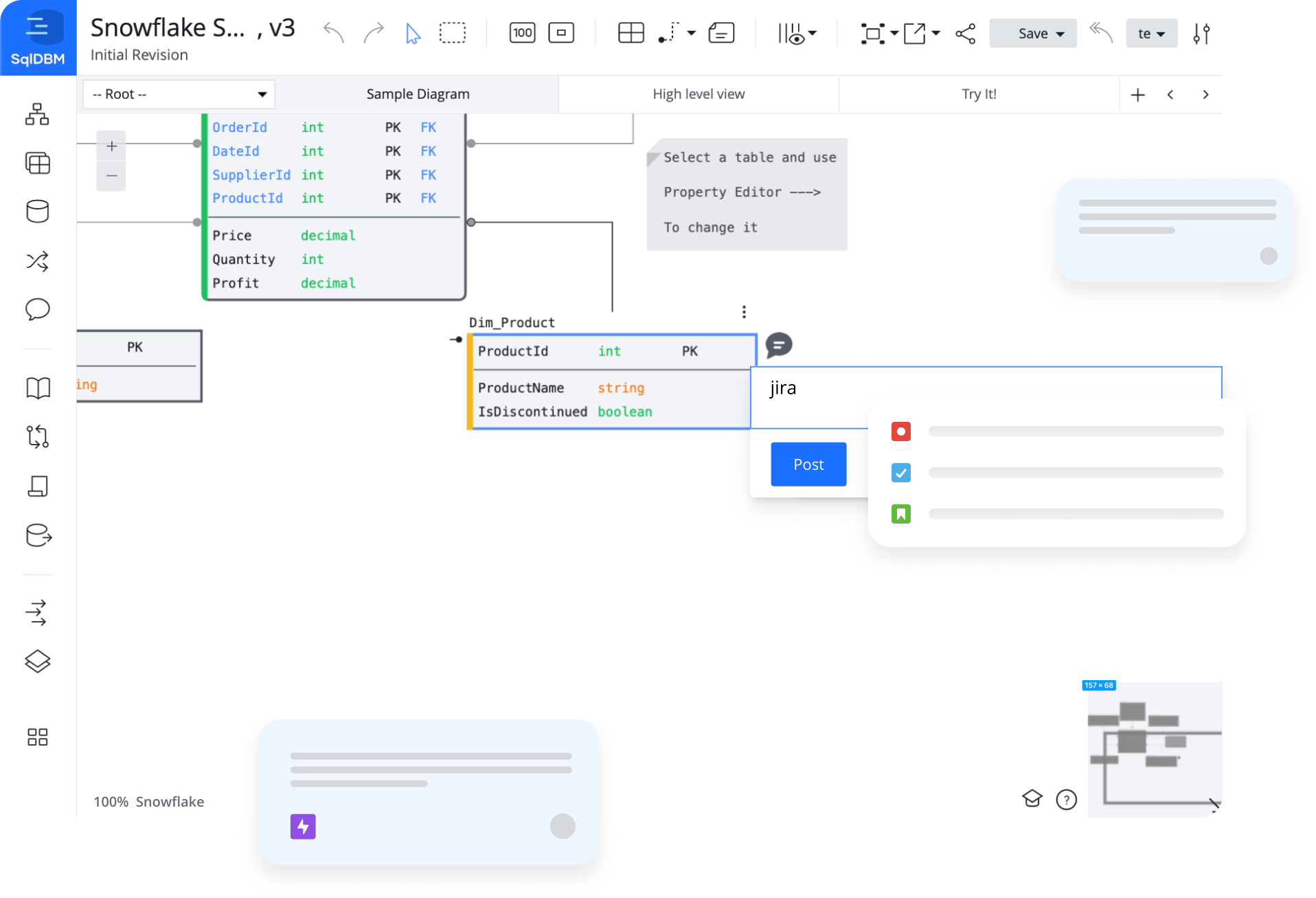Screen dimensions: 1316x898
Task: Switch to the High level view tab
Action: click(698, 94)
